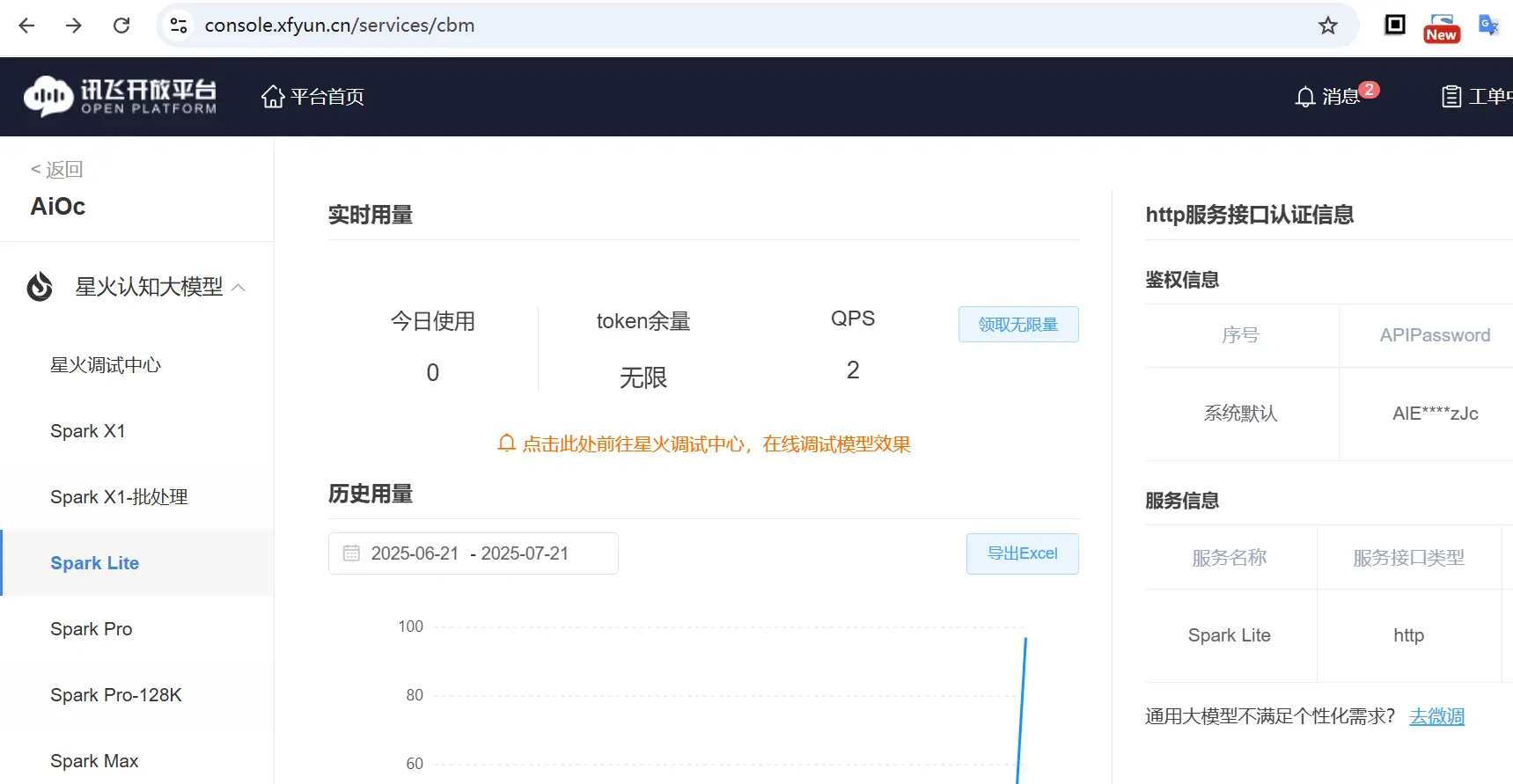Viewport: 1513px width, 784px height.
Task: Export usage with 导出Excel button
Action: (1022, 553)
